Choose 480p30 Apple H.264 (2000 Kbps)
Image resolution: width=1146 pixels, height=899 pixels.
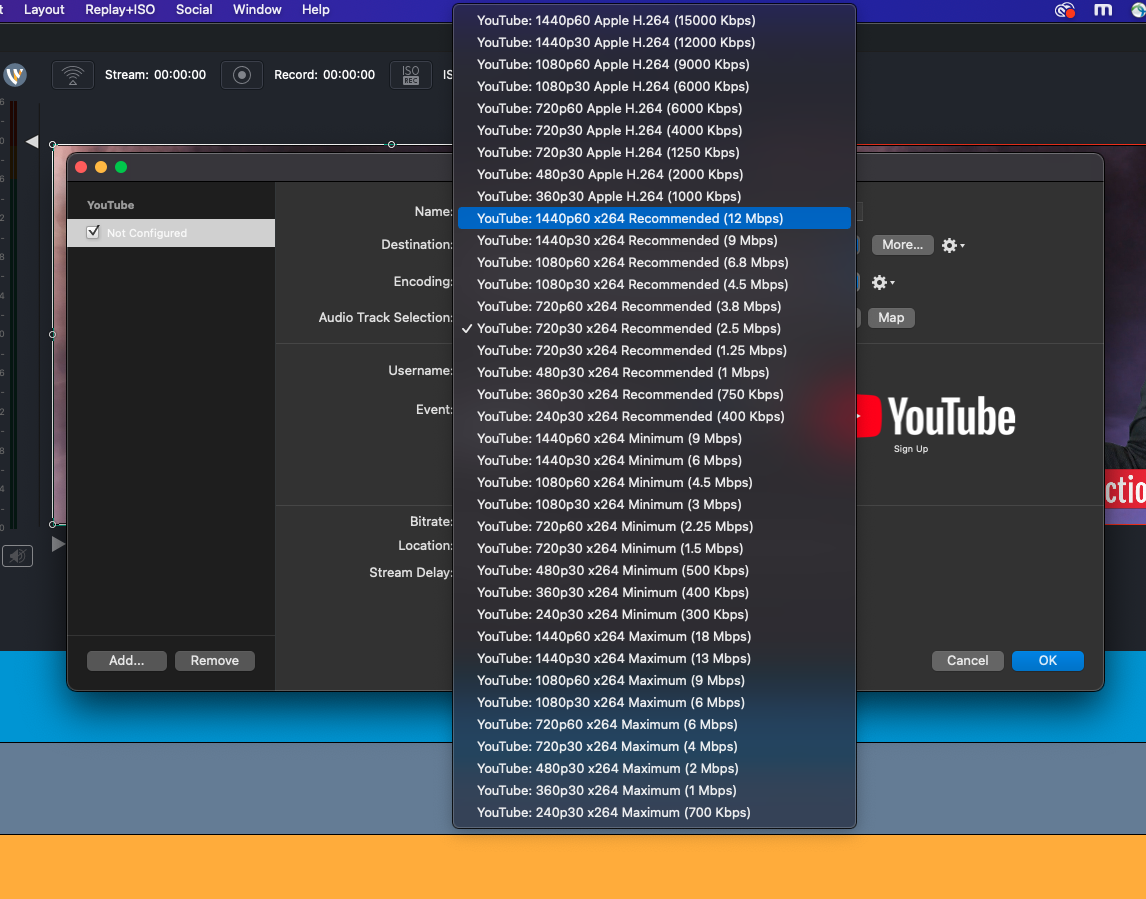(654, 174)
